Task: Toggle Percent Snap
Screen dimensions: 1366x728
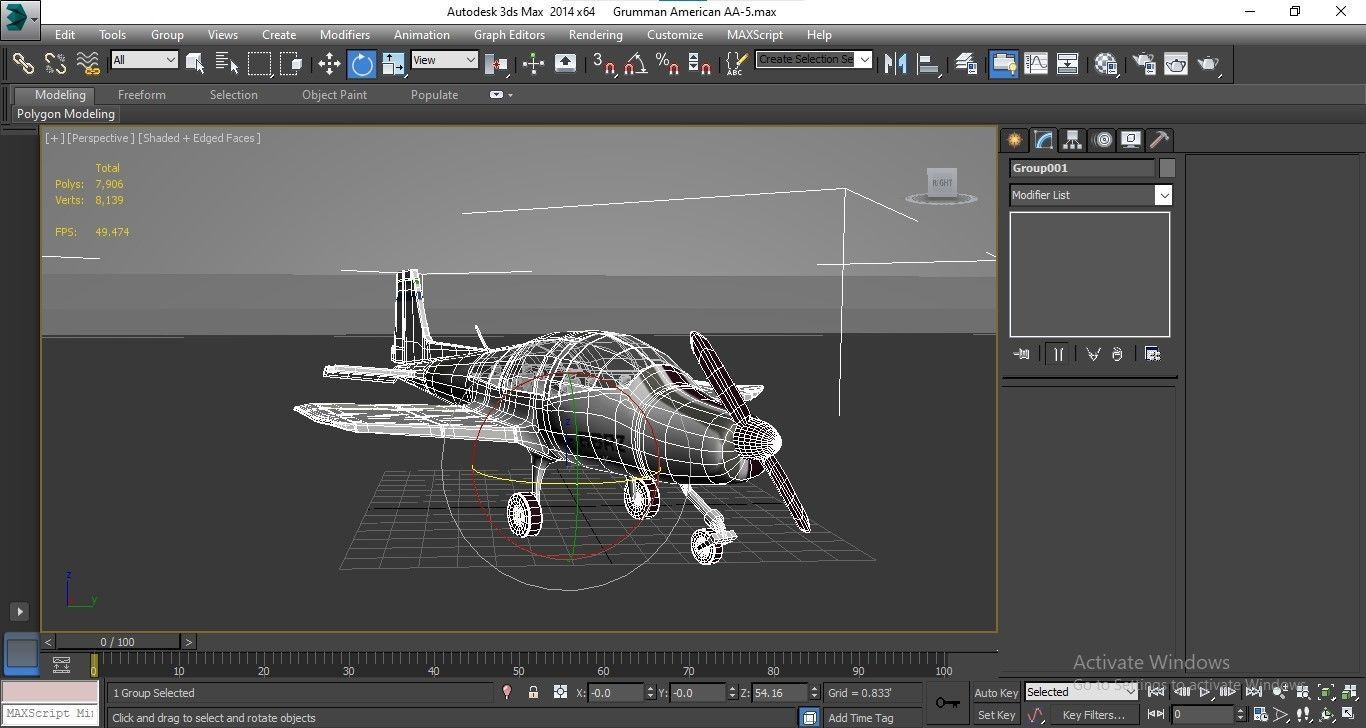Action: point(667,64)
